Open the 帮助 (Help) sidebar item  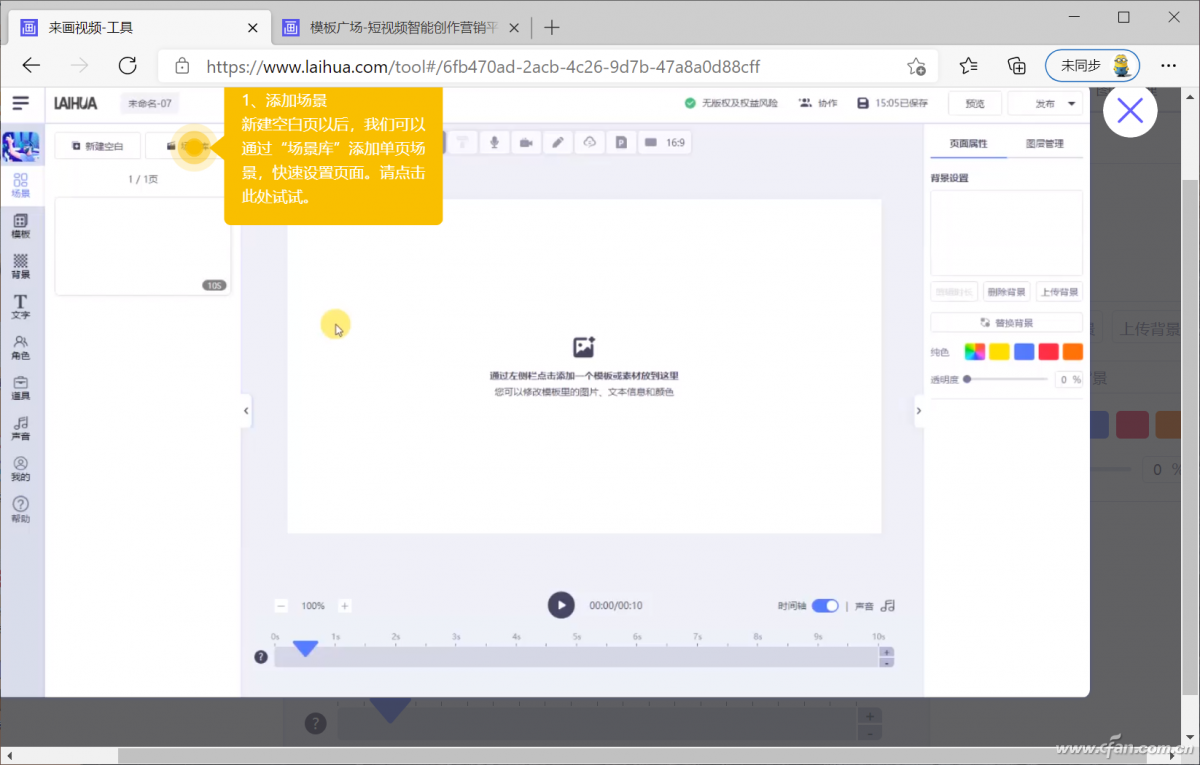point(21,510)
